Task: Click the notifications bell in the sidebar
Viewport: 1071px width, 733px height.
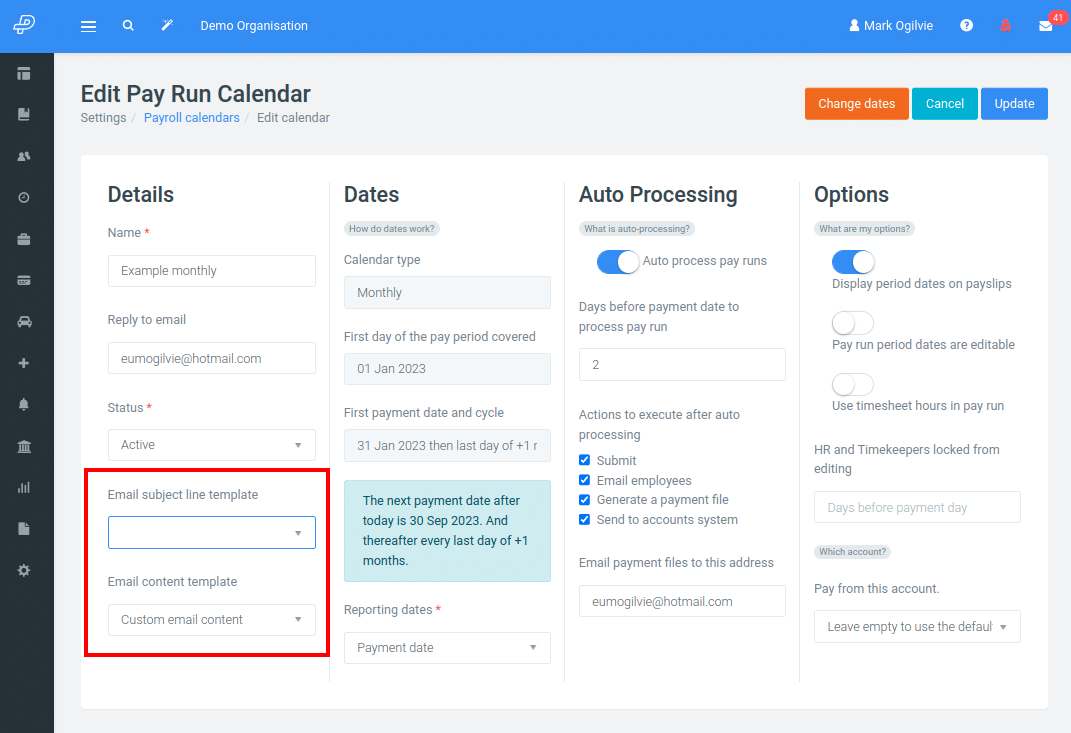Action: click(27, 403)
